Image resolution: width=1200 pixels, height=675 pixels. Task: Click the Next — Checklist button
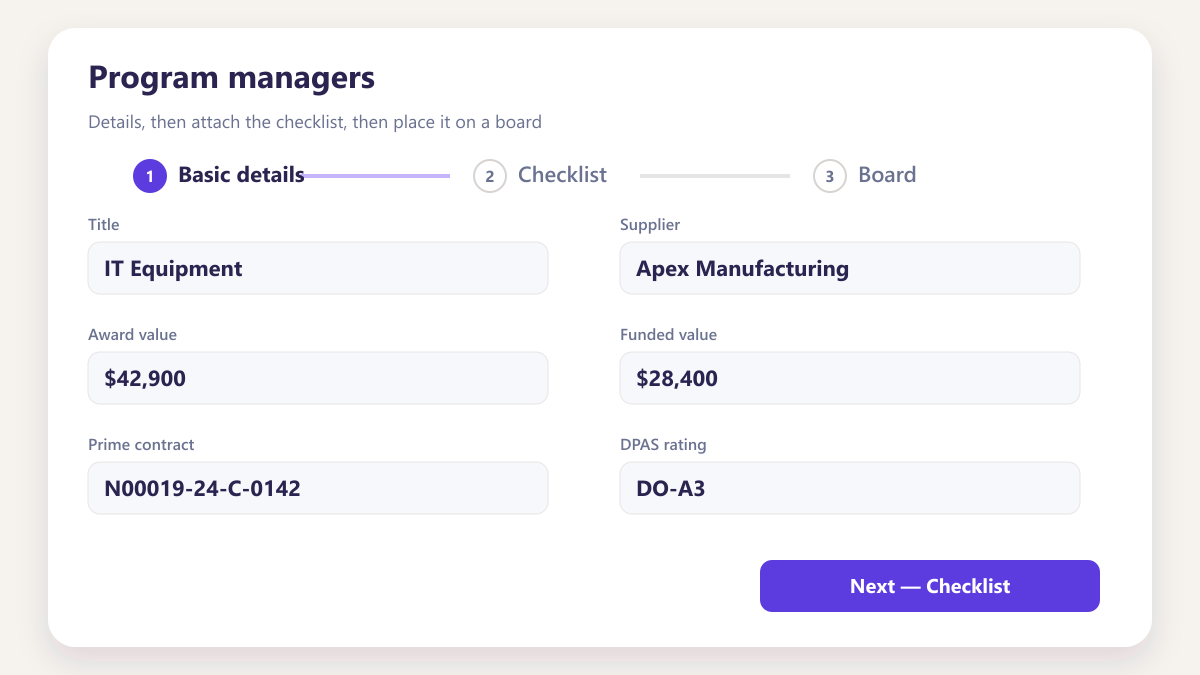pos(930,586)
